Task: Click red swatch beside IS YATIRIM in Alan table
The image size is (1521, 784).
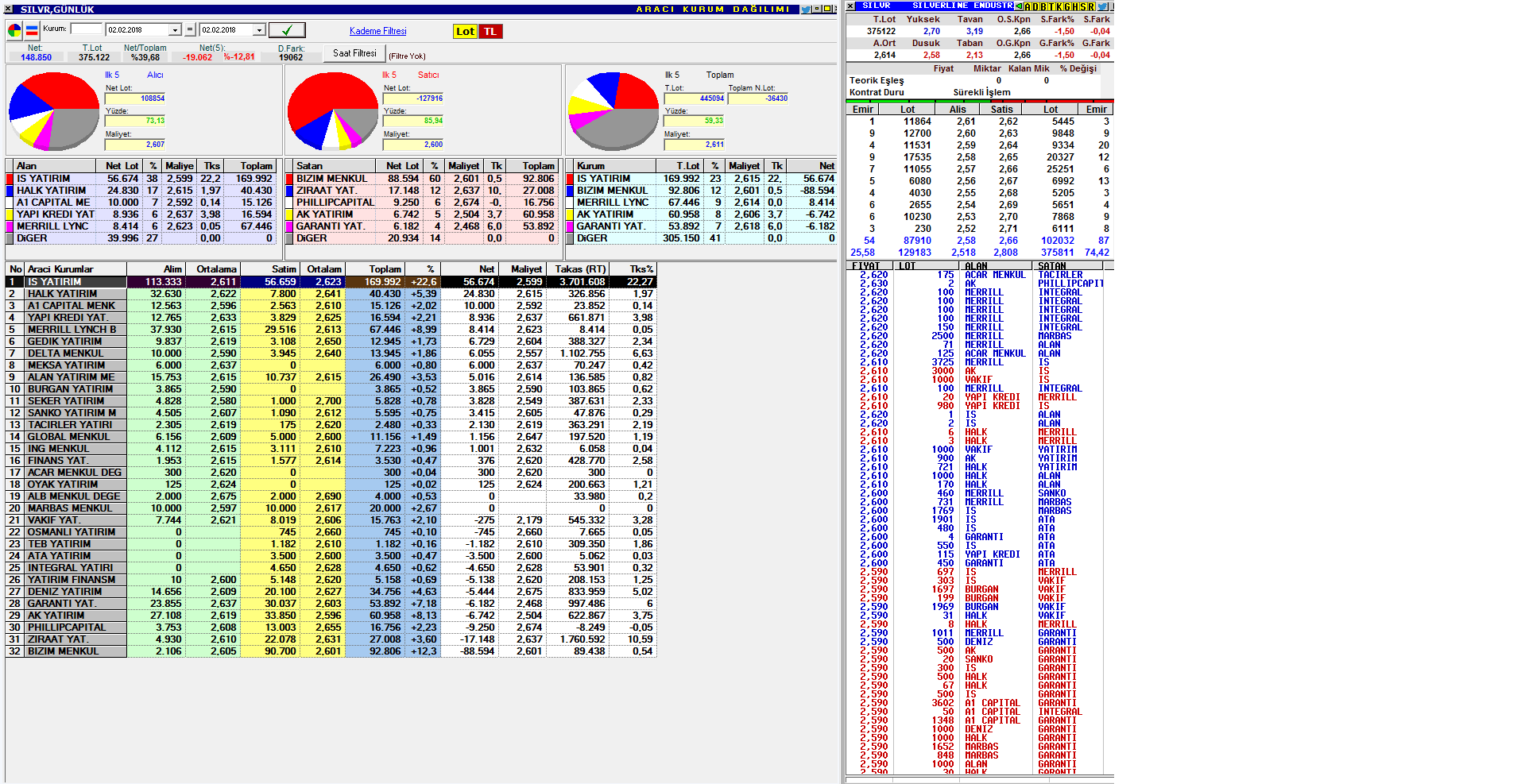Action: click(10, 179)
